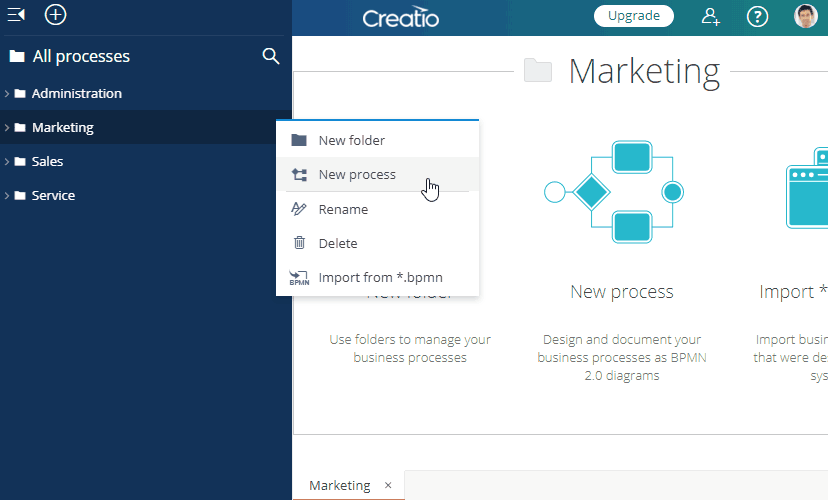Open the invite user icon
The width and height of the screenshot is (828, 500).
710,16
